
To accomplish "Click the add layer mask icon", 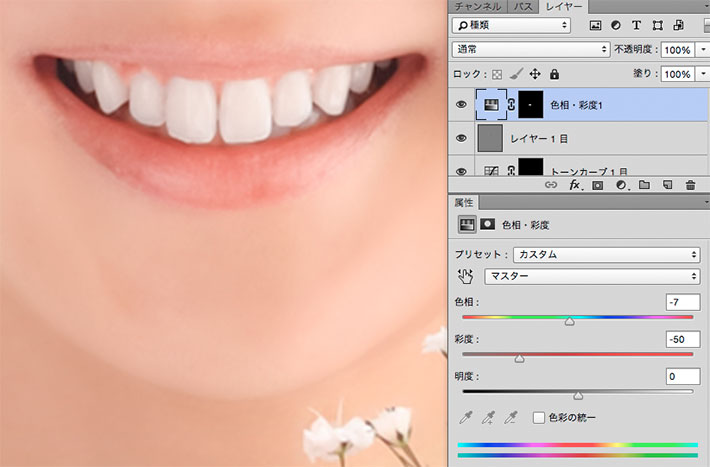I will click(x=598, y=185).
